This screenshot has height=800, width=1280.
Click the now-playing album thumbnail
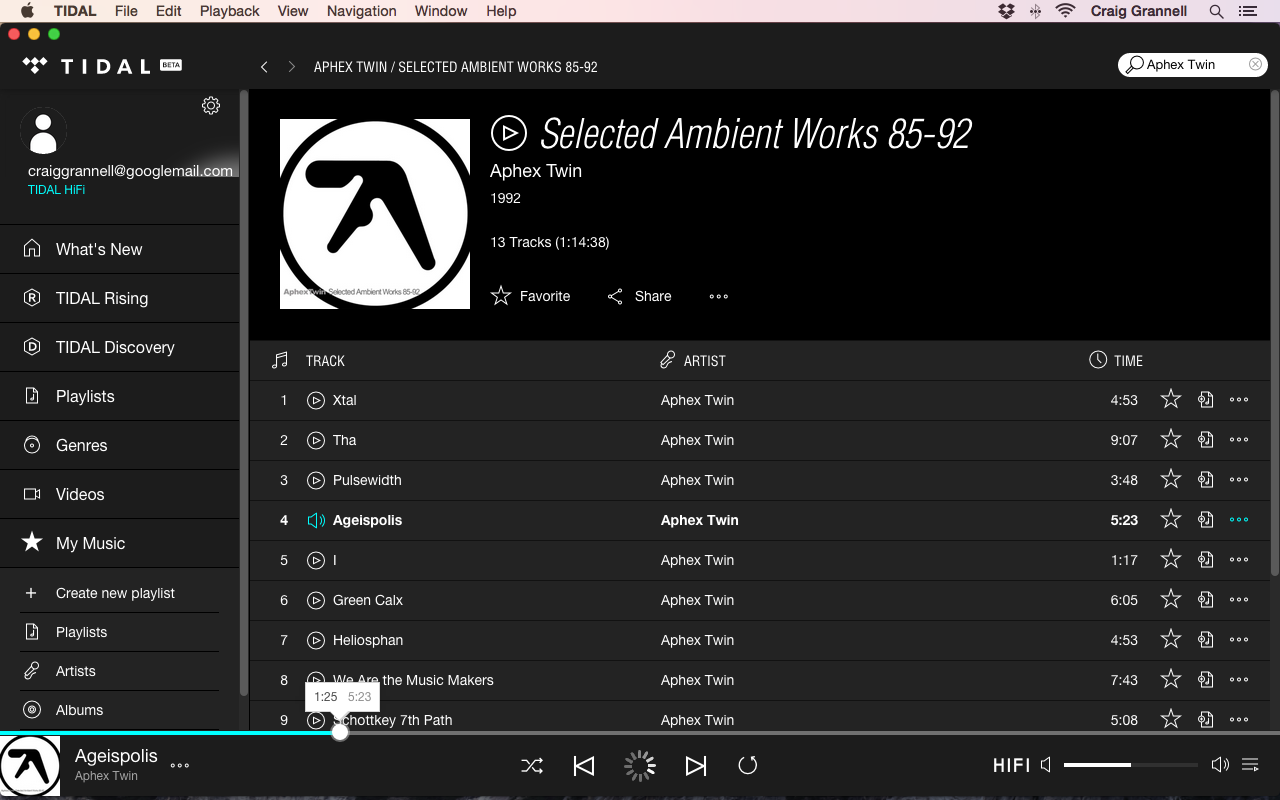[x=30, y=766]
